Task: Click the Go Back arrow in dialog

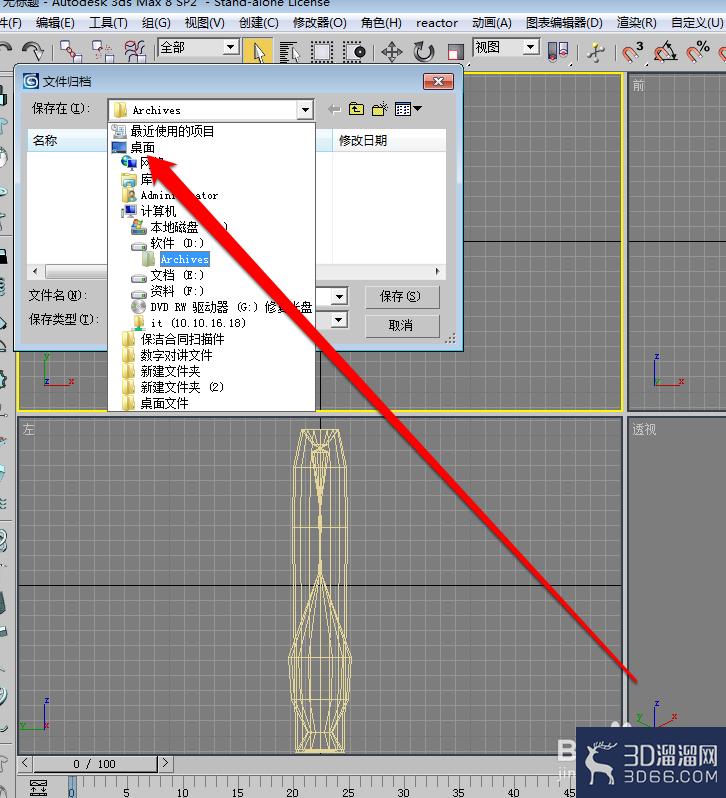Action: pos(334,109)
